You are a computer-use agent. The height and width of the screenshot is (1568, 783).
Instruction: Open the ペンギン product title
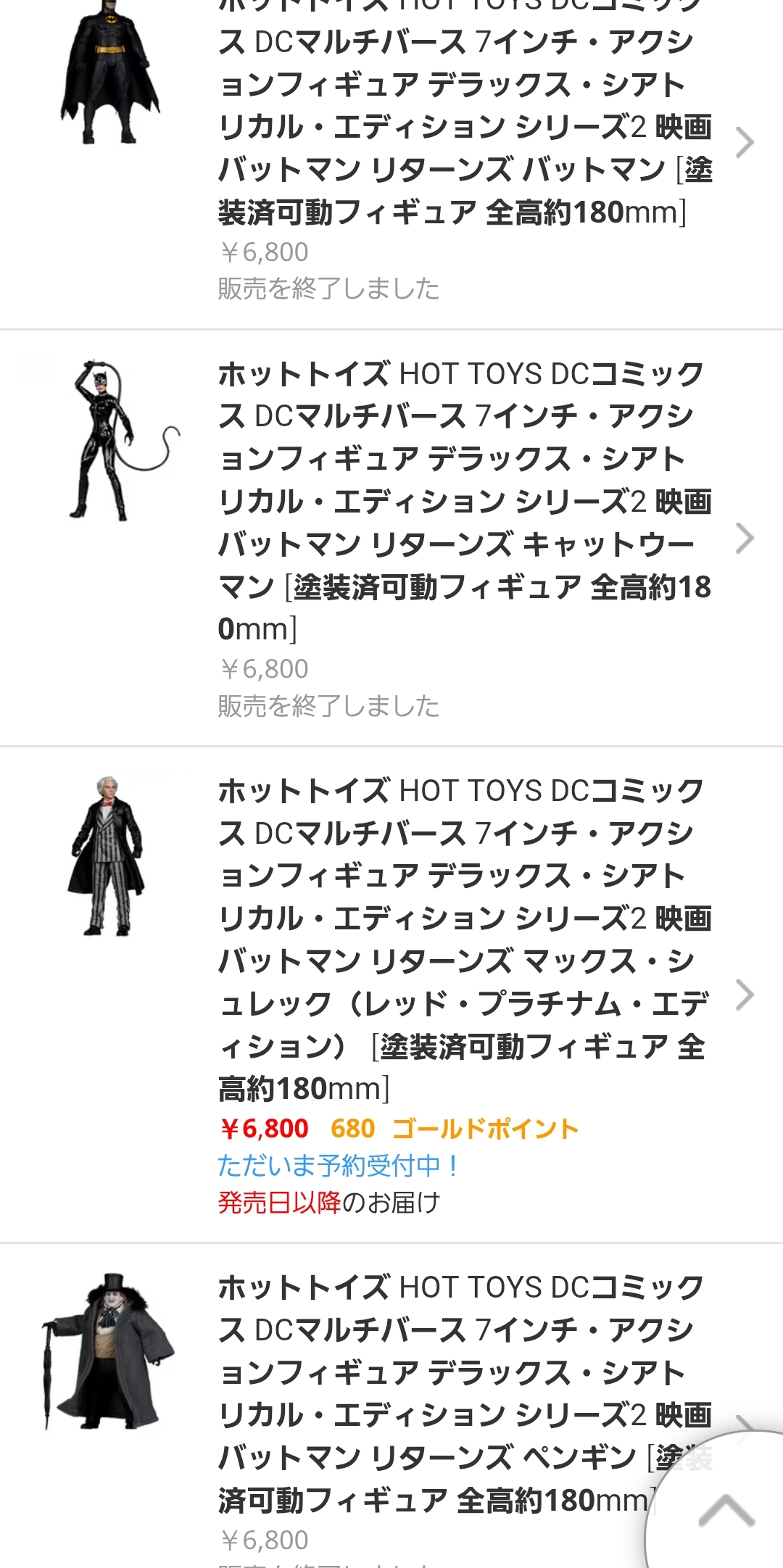click(465, 1393)
